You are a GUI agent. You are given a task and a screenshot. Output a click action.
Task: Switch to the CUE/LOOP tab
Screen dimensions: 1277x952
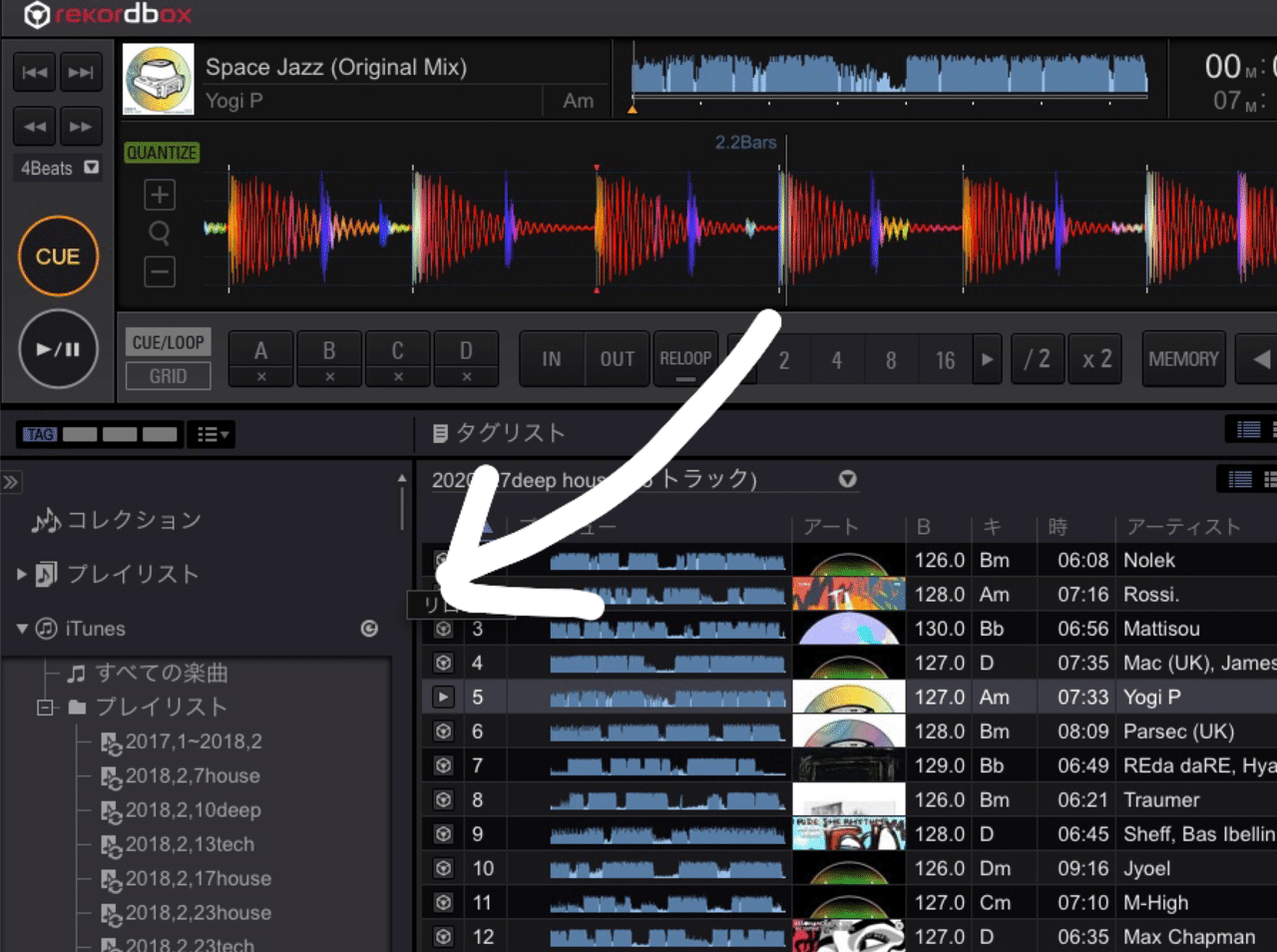click(168, 342)
